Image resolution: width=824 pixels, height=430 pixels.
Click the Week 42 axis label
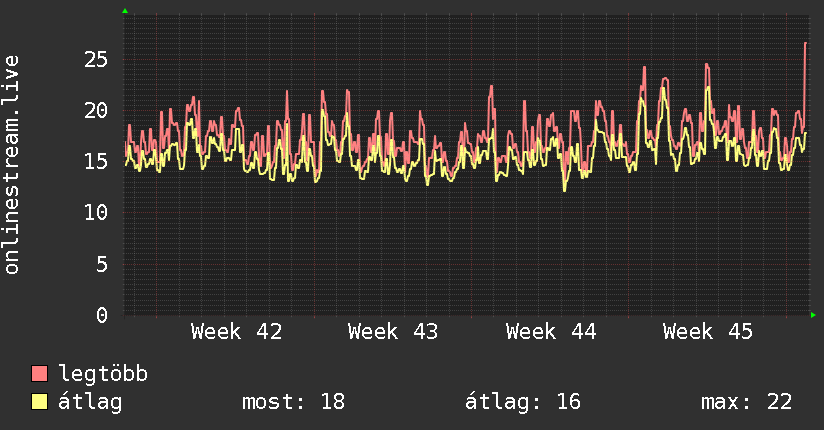[x=236, y=332]
